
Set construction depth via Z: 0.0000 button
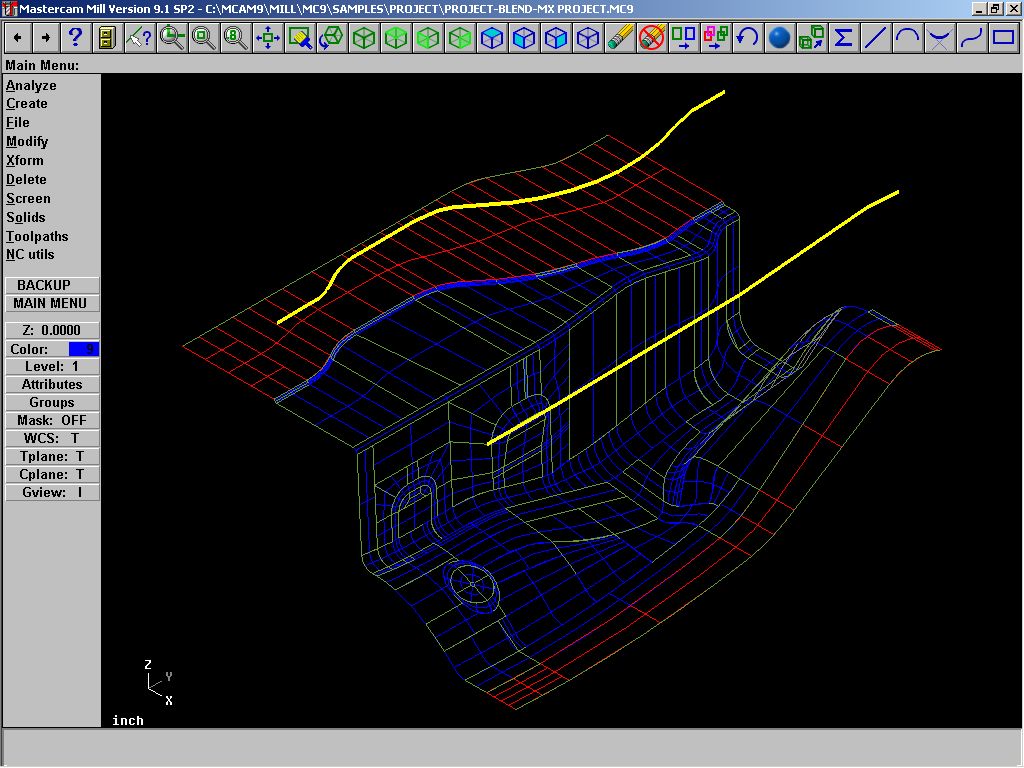click(x=52, y=330)
